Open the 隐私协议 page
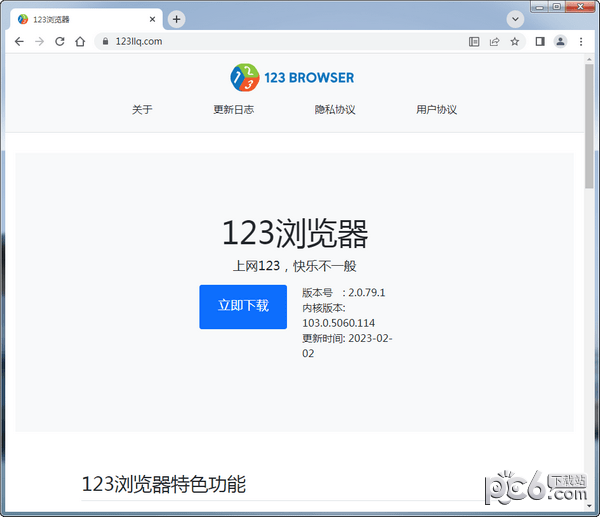The image size is (600, 517). tap(335, 109)
